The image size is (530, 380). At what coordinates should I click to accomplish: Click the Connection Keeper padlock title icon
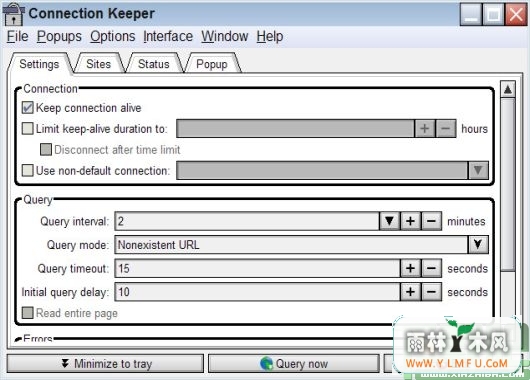pyautogui.click(x=14, y=14)
